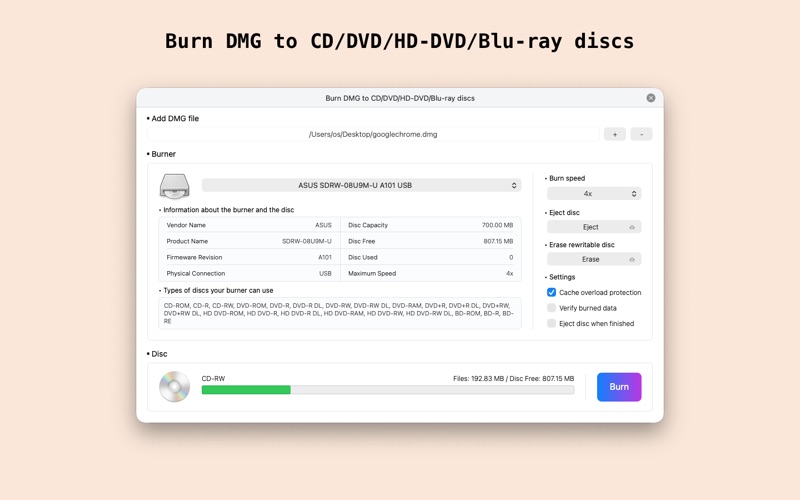Select the Maximum Speed 4x row
Viewport: 800px width, 500px height.
click(x=431, y=273)
